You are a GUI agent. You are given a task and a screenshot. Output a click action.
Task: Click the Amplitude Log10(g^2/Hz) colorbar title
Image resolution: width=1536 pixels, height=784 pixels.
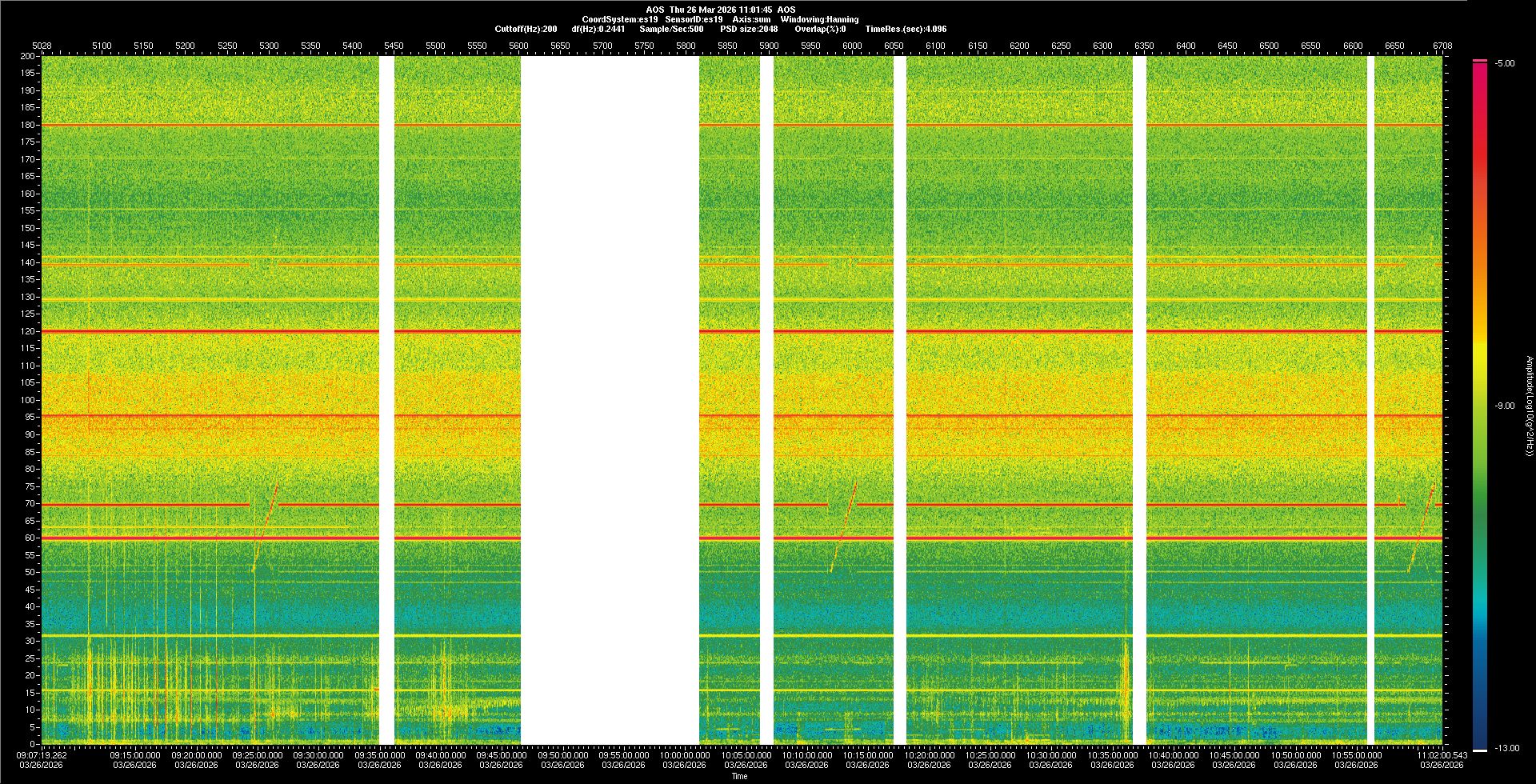pos(1529,406)
